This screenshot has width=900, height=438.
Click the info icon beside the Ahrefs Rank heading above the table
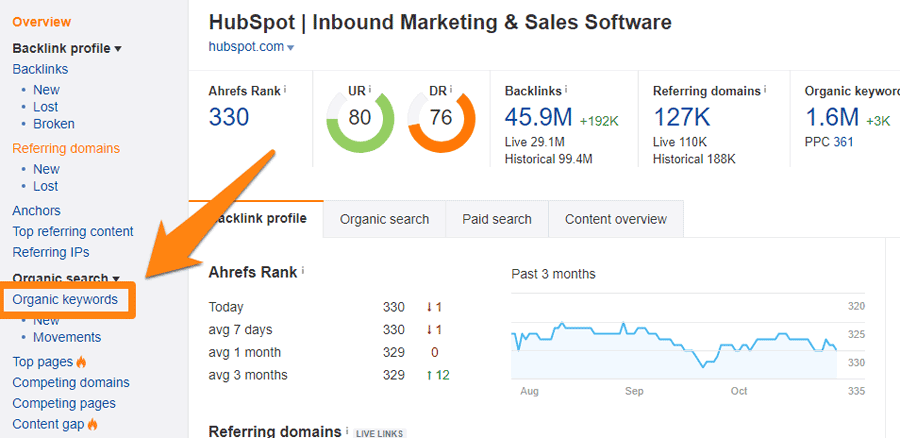pos(303,270)
